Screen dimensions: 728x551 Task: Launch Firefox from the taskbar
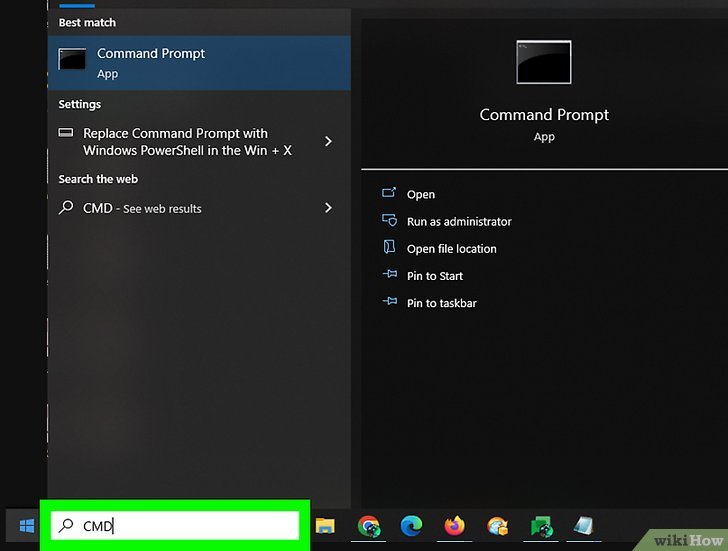(x=455, y=526)
